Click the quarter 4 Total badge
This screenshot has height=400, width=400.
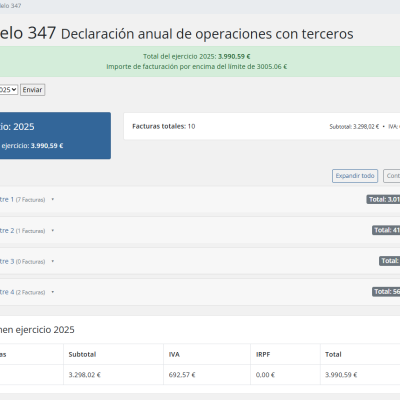[x=386, y=292]
